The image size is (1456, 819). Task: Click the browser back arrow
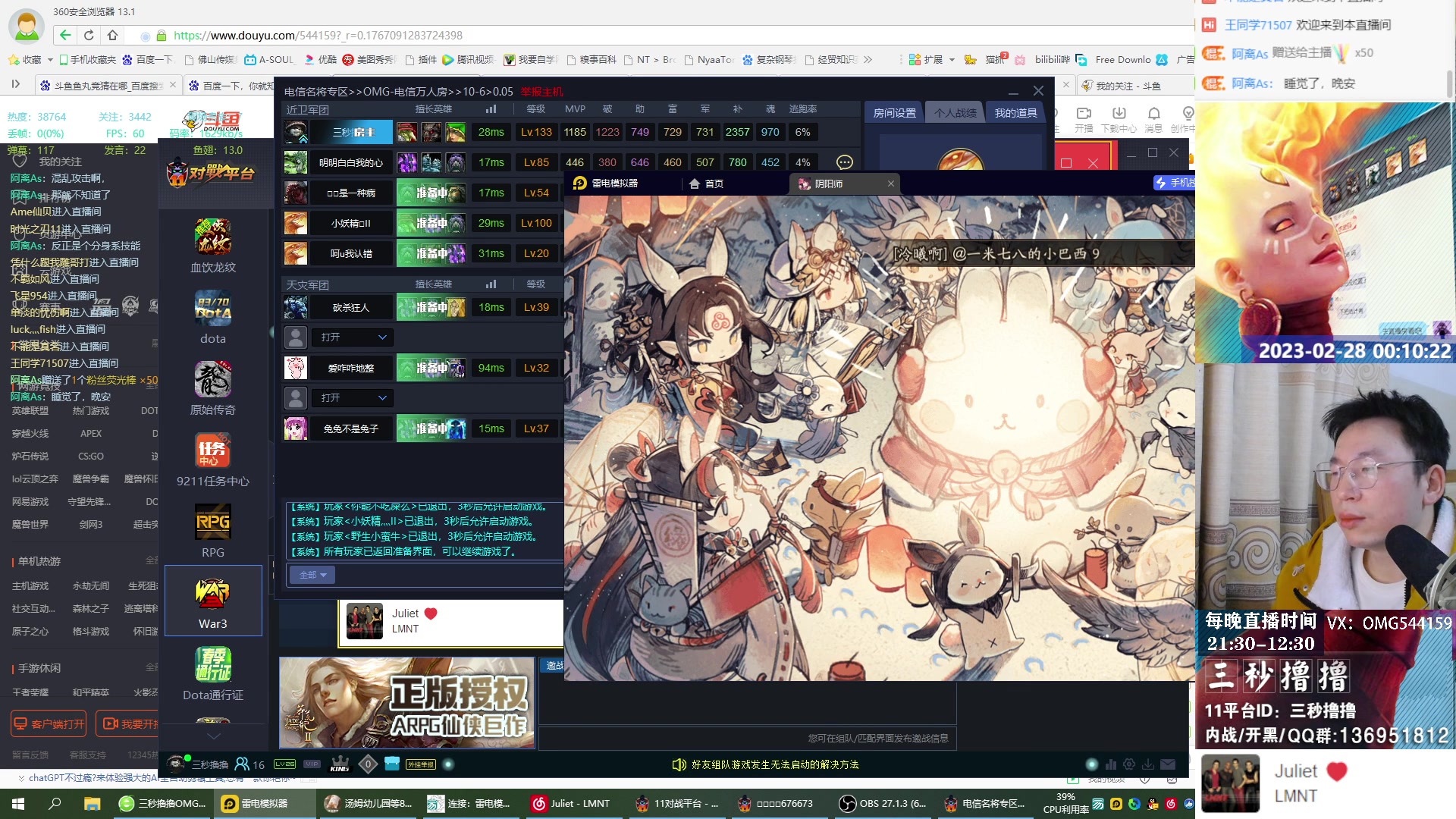(x=65, y=35)
